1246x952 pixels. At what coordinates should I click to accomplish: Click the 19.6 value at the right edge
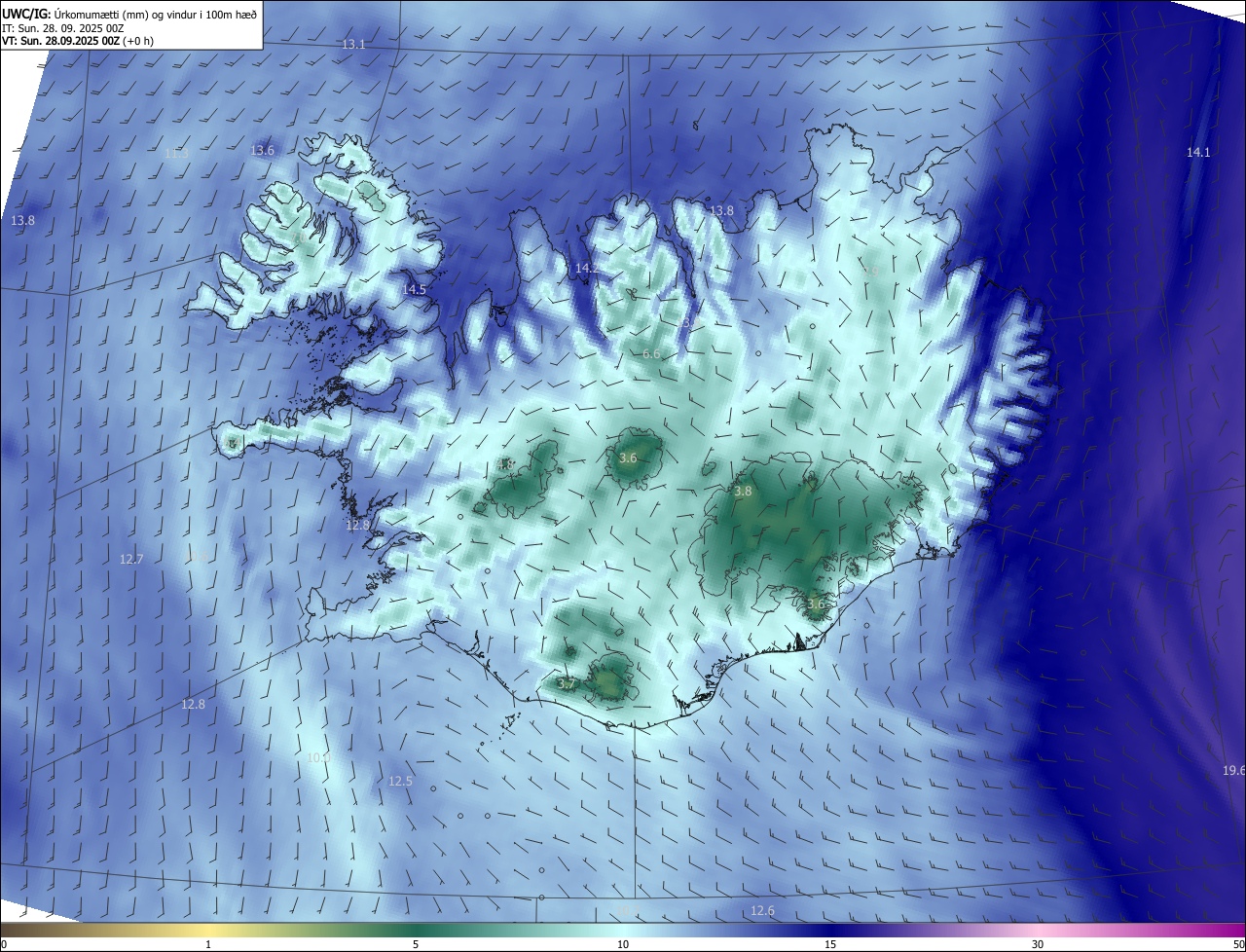click(1233, 771)
